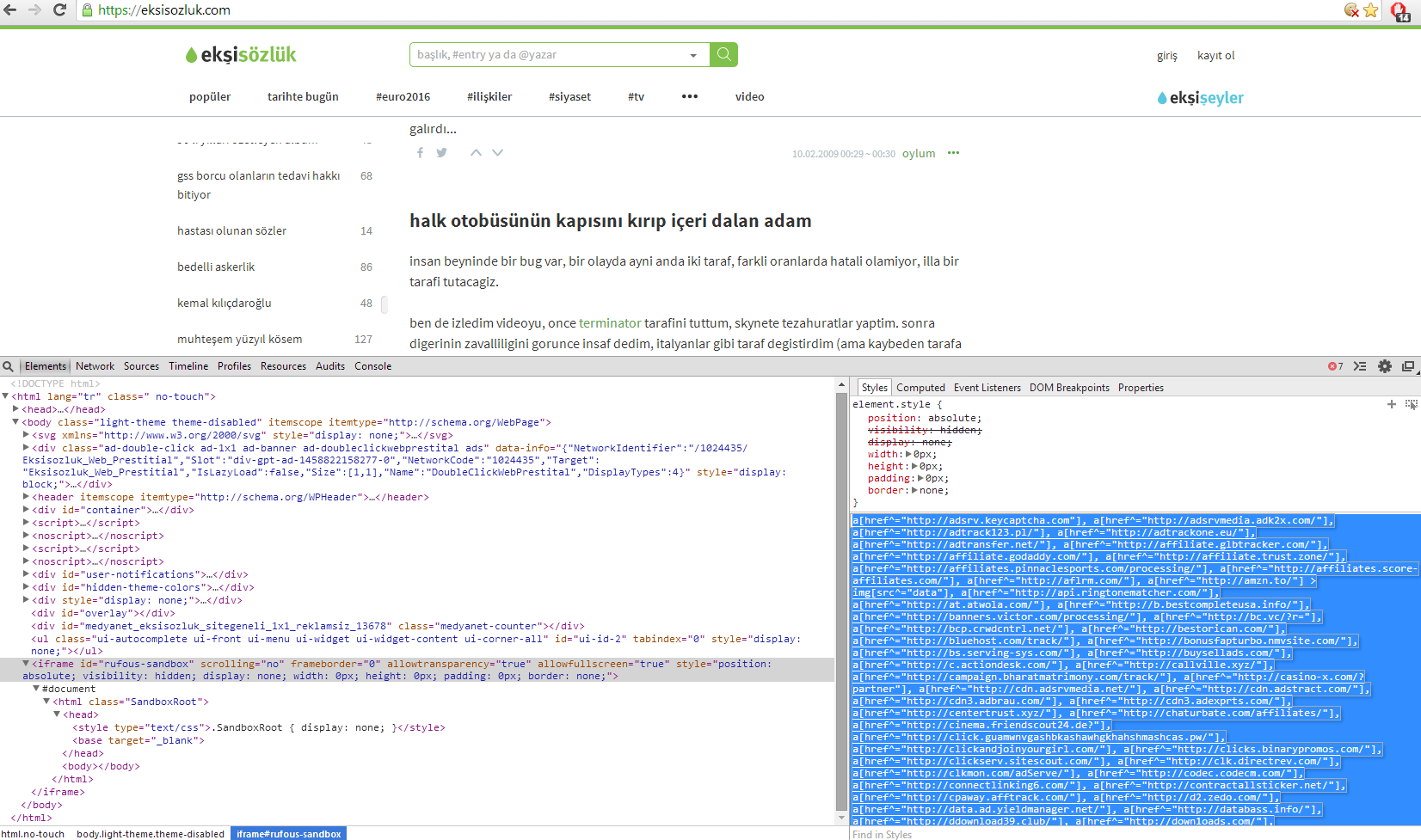
Task: Collapse the html root node
Action: [5, 396]
